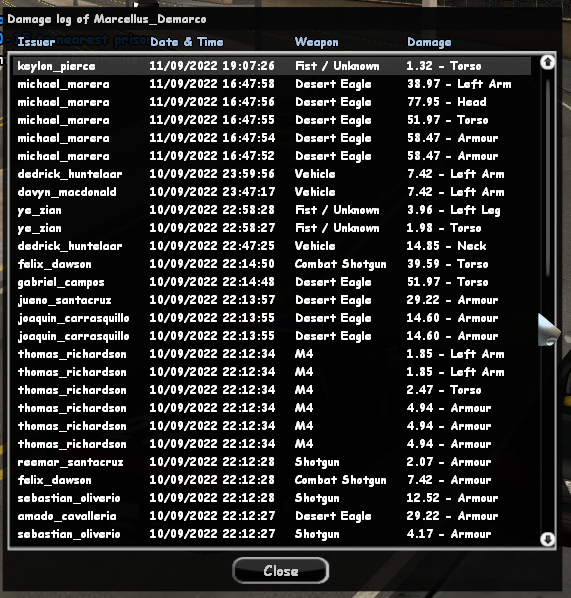Select dedrick_huntelaar row with Neck damage
Screen dimensions: 571x598
pyautogui.click(x=272, y=246)
